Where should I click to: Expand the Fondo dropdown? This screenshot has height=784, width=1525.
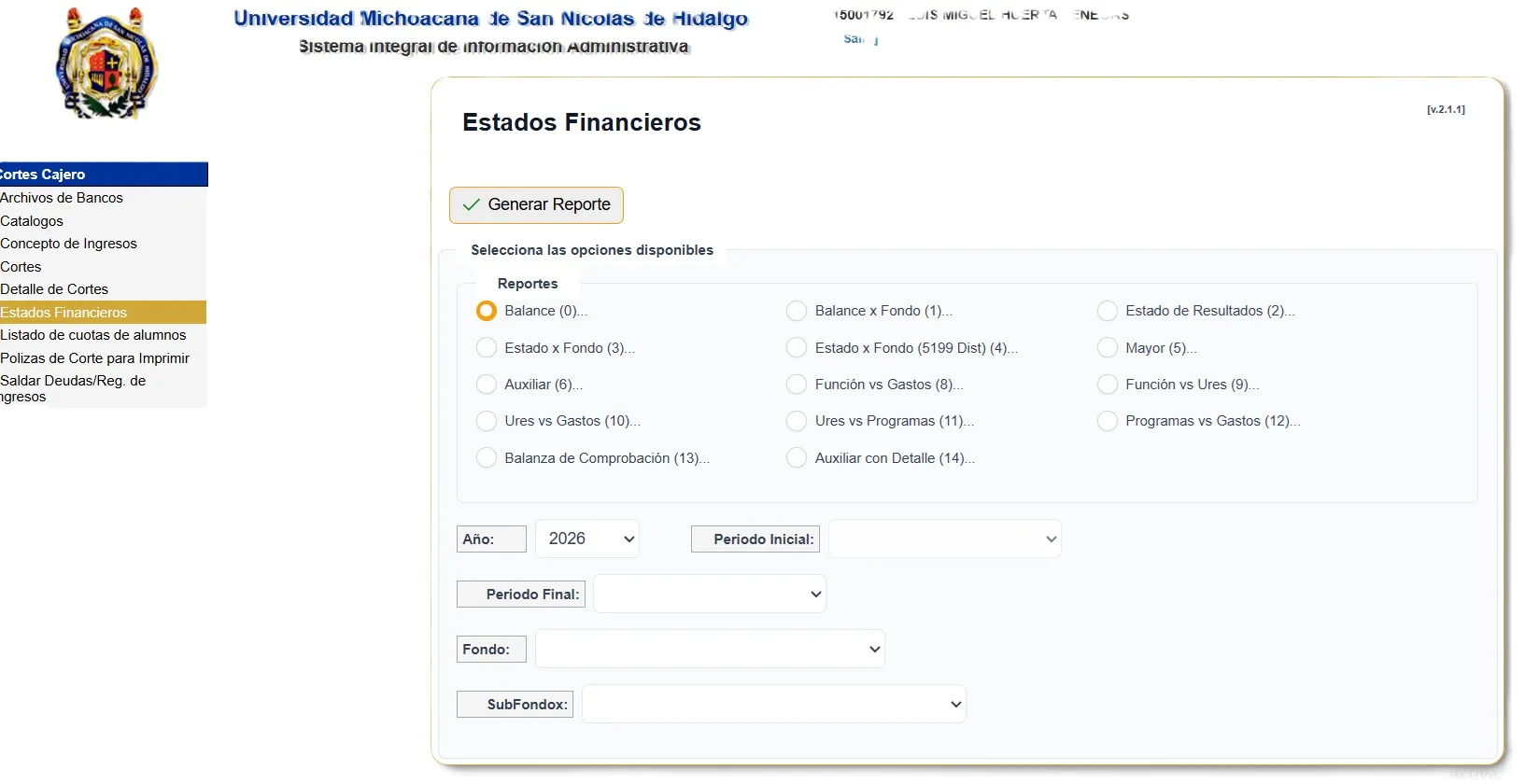click(710, 649)
